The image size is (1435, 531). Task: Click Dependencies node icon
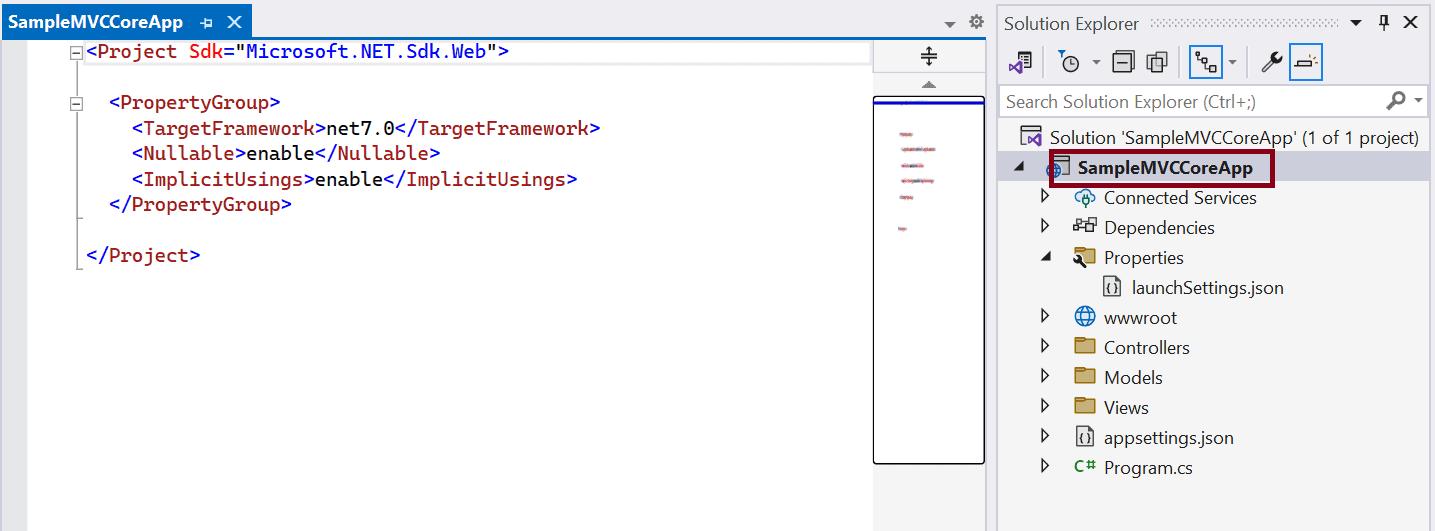click(x=1084, y=226)
